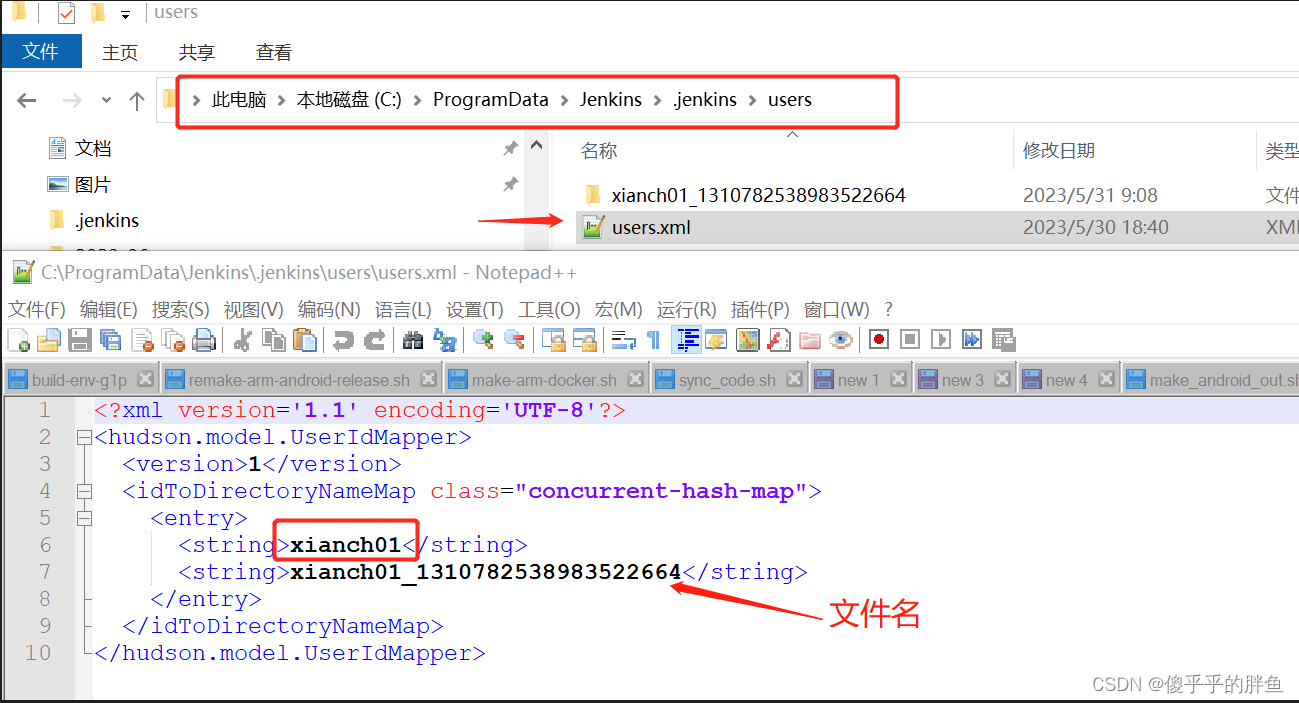Switch to the make-arm-docker.sh tab
The image size is (1299, 703).
(544, 380)
